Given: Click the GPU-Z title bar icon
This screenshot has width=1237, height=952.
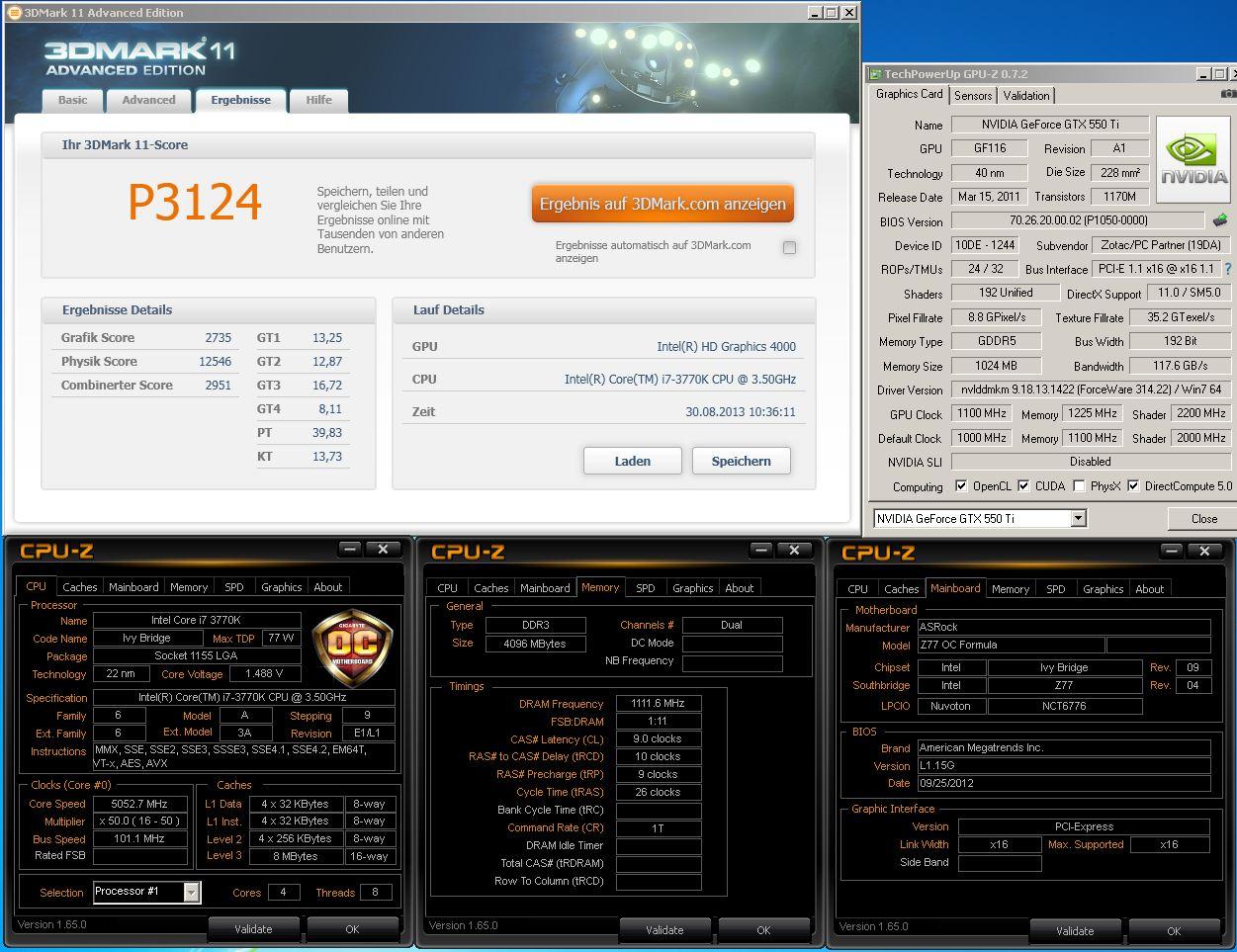Looking at the screenshot, I should (x=875, y=74).
